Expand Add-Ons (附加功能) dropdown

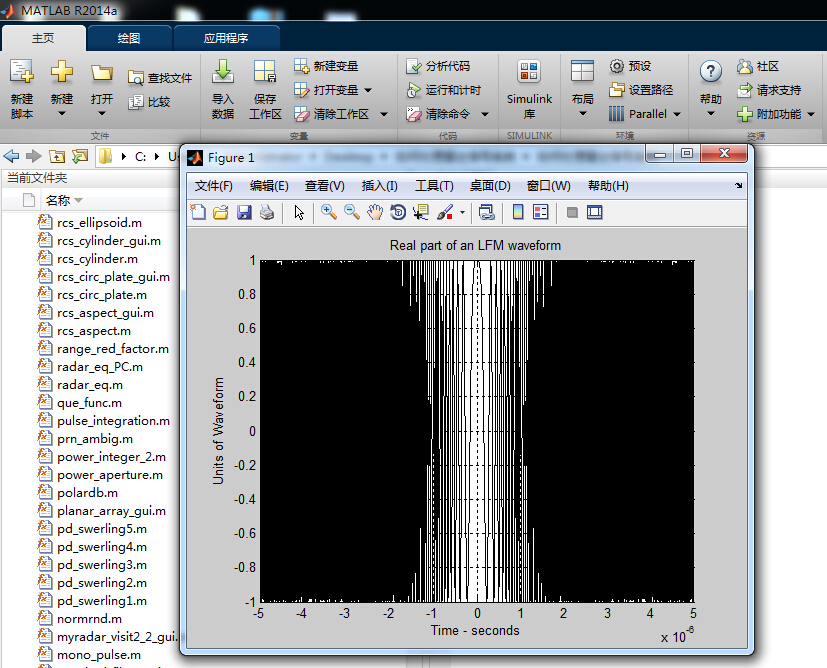[x=811, y=114]
